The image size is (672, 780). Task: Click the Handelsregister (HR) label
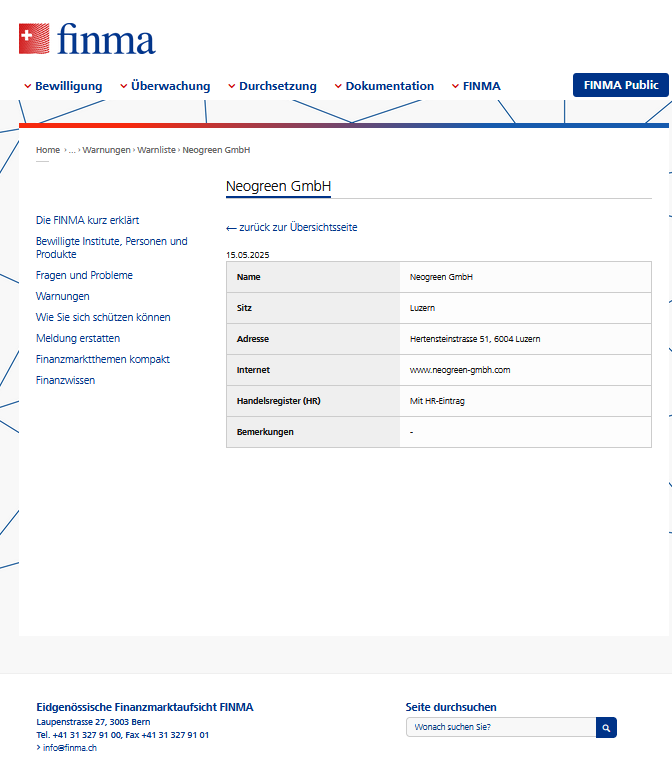(279, 401)
